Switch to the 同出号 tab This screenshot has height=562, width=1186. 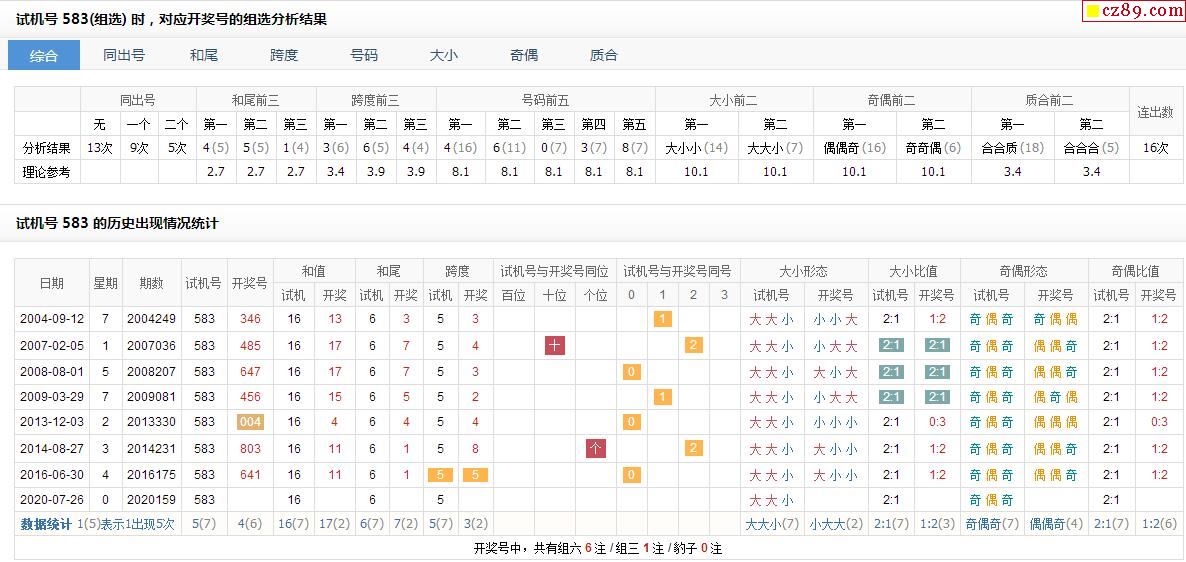124,55
